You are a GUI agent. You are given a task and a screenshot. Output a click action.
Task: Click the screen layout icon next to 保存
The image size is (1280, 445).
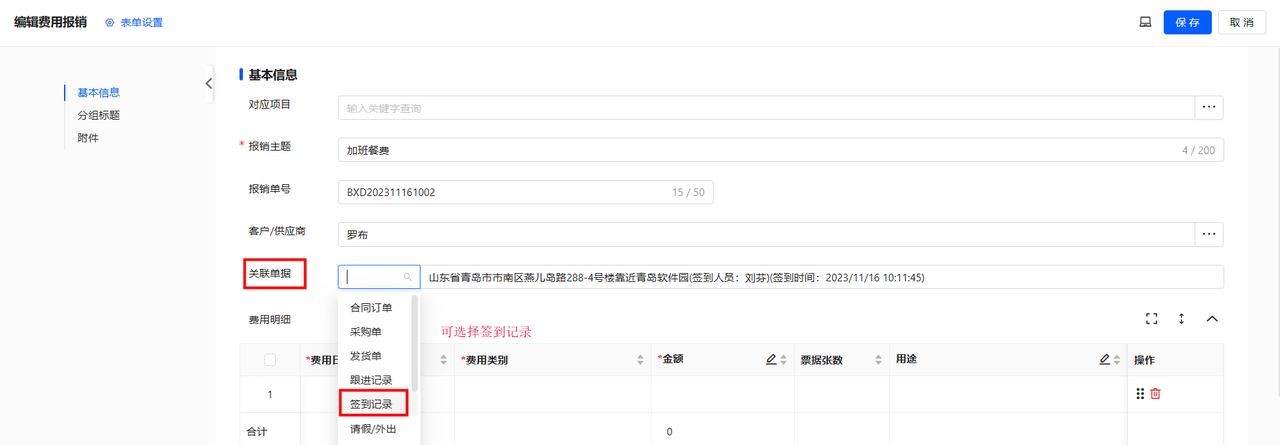tap(1145, 22)
